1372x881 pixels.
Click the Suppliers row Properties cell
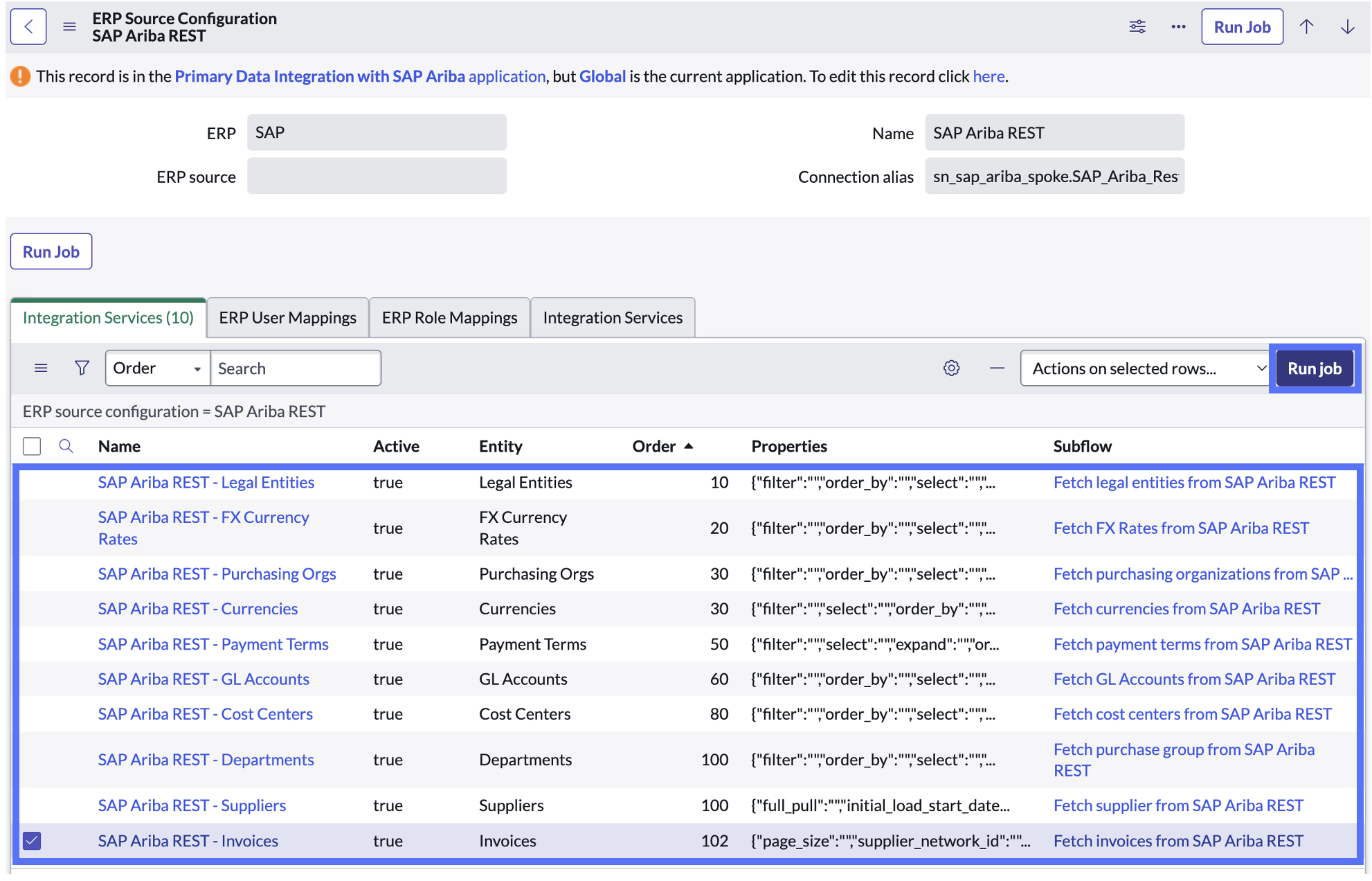pyautogui.click(x=881, y=805)
